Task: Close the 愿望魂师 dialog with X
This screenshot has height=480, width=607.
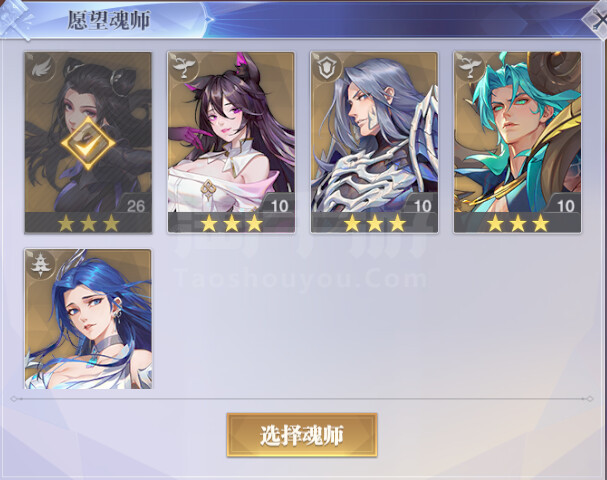Action: tap(597, 19)
